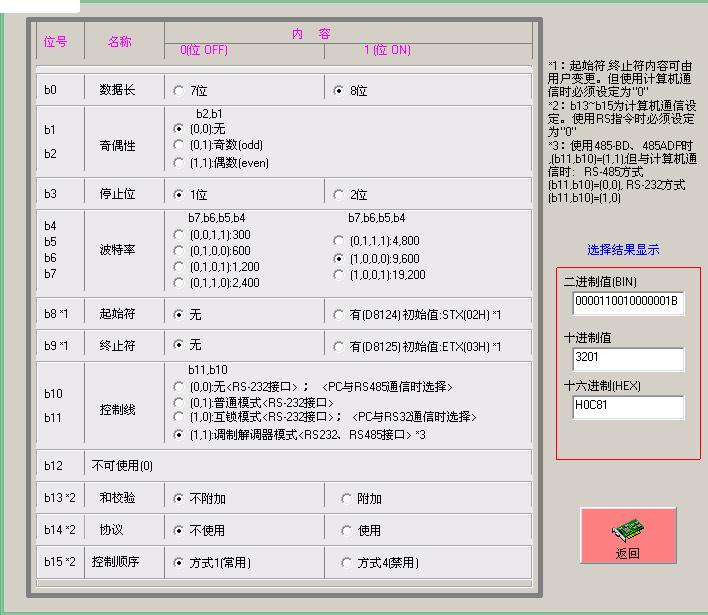The image size is (708, 615).
Task: Set baud rate to 4,800
Action: (339, 241)
